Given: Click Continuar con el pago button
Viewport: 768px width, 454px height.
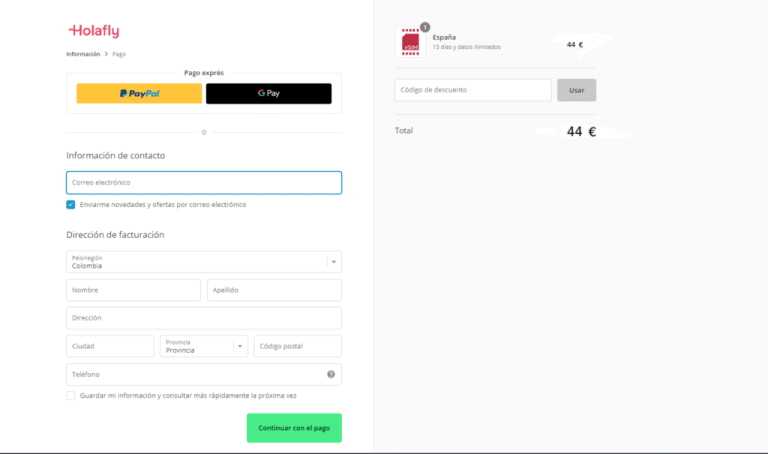Looking at the screenshot, I should click(294, 428).
